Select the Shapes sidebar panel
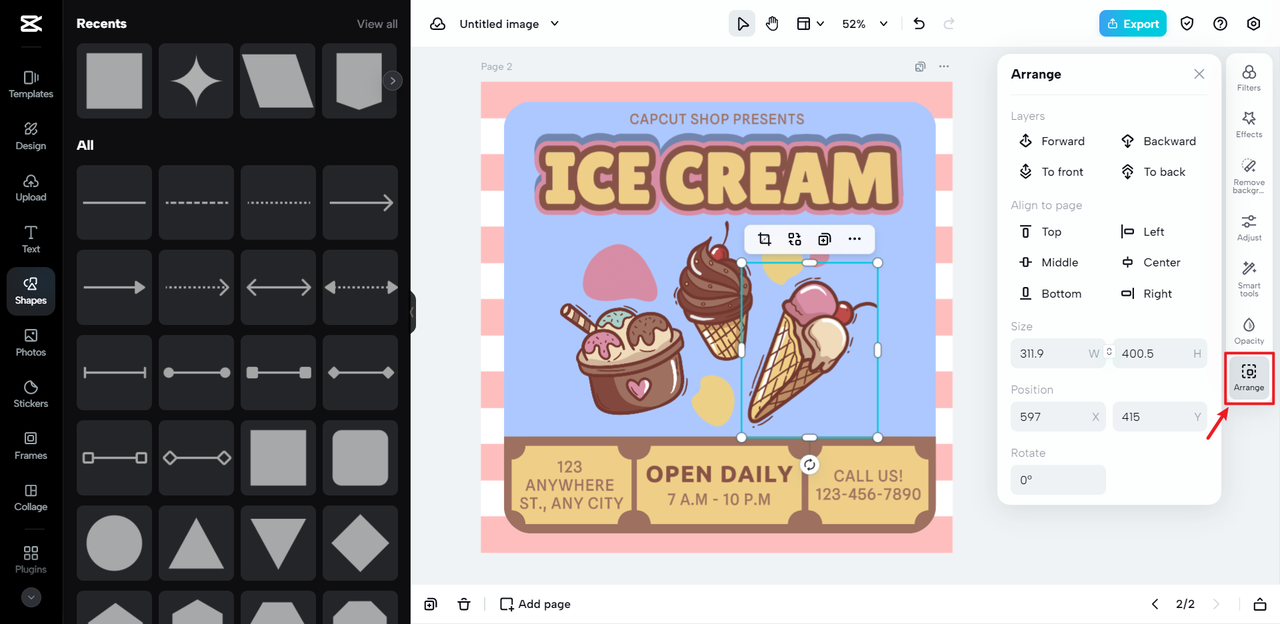The image size is (1280, 624). pyautogui.click(x=31, y=291)
